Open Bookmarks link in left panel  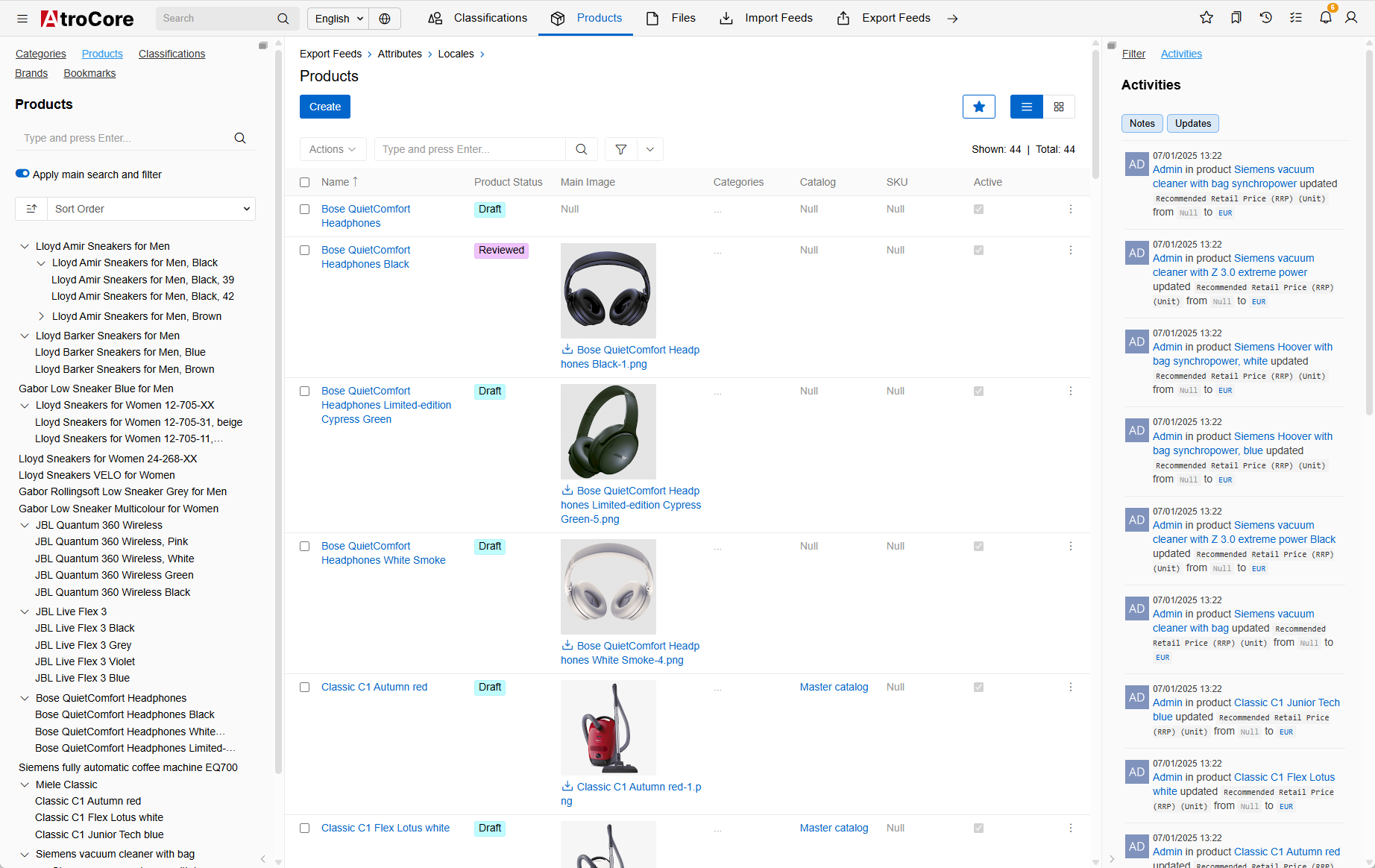89,73
